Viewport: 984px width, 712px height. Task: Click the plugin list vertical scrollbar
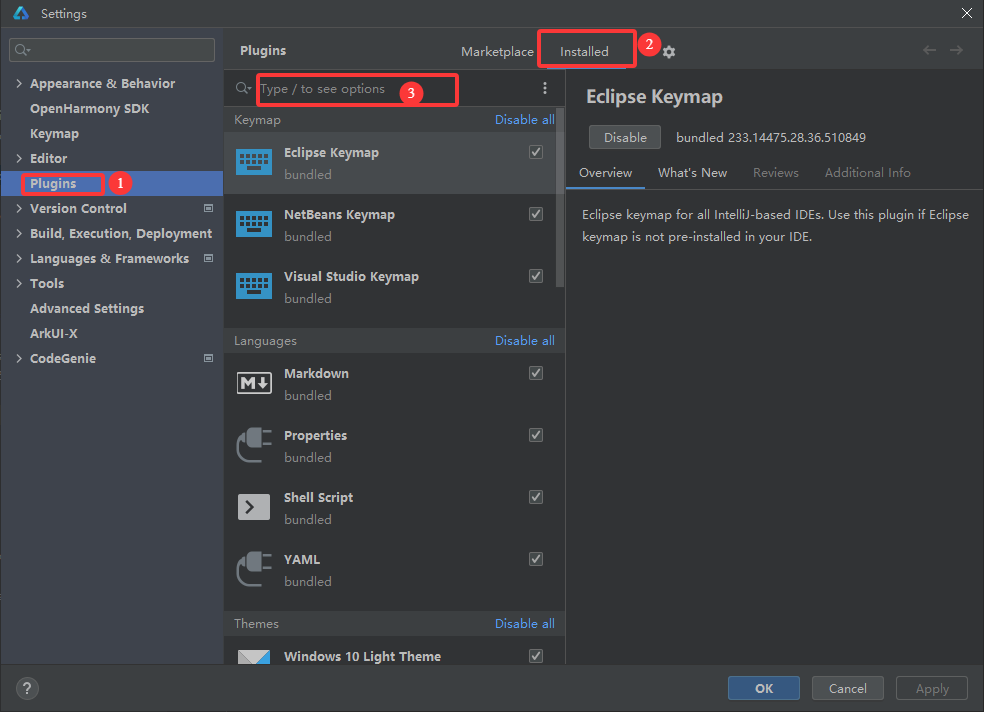point(560,198)
